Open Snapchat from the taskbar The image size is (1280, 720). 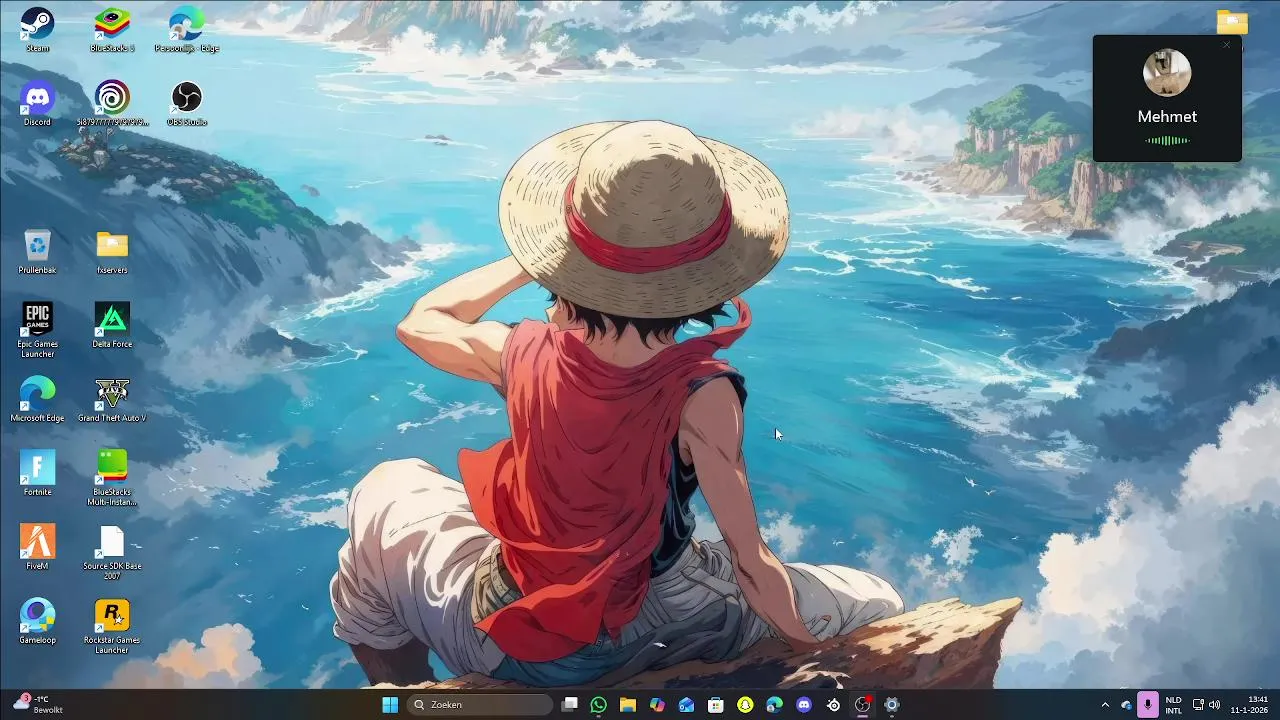[745, 705]
